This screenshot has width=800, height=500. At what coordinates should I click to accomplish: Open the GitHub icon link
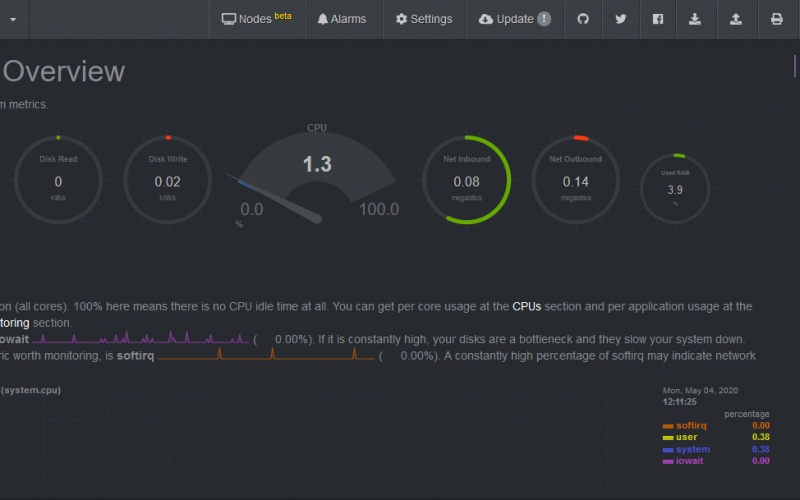pos(583,19)
